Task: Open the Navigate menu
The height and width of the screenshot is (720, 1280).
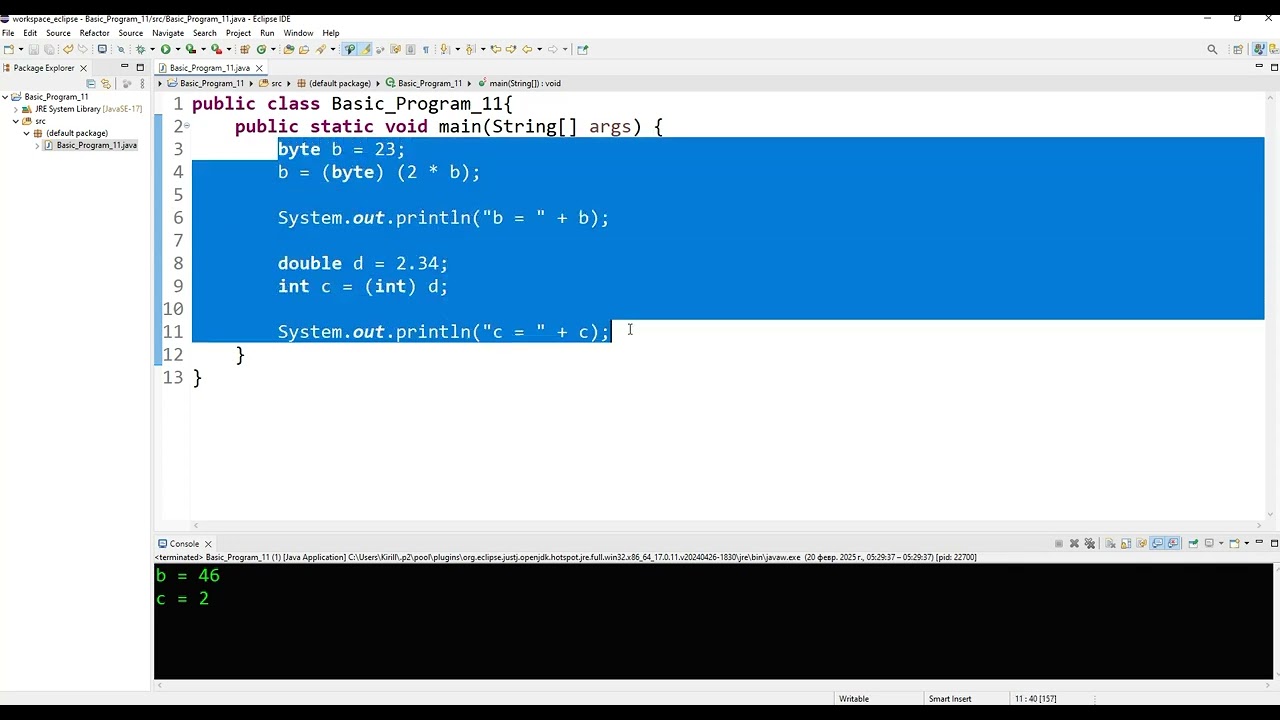Action: pyautogui.click(x=168, y=33)
